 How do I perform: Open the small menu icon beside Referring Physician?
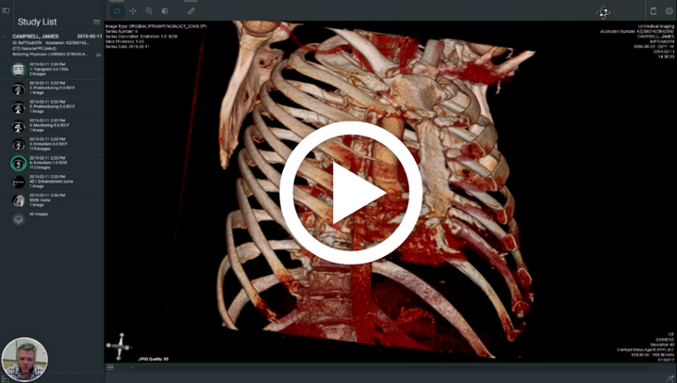pos(98,55)
